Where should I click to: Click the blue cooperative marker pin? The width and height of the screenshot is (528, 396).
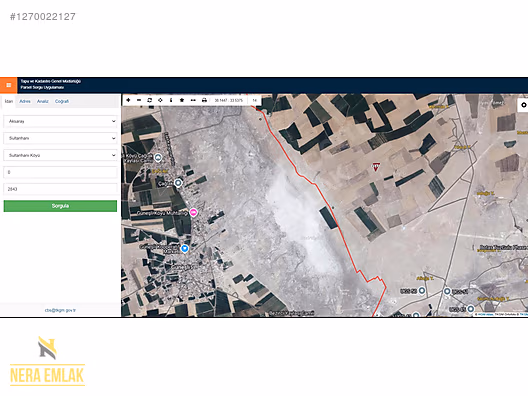coord(185,249)
